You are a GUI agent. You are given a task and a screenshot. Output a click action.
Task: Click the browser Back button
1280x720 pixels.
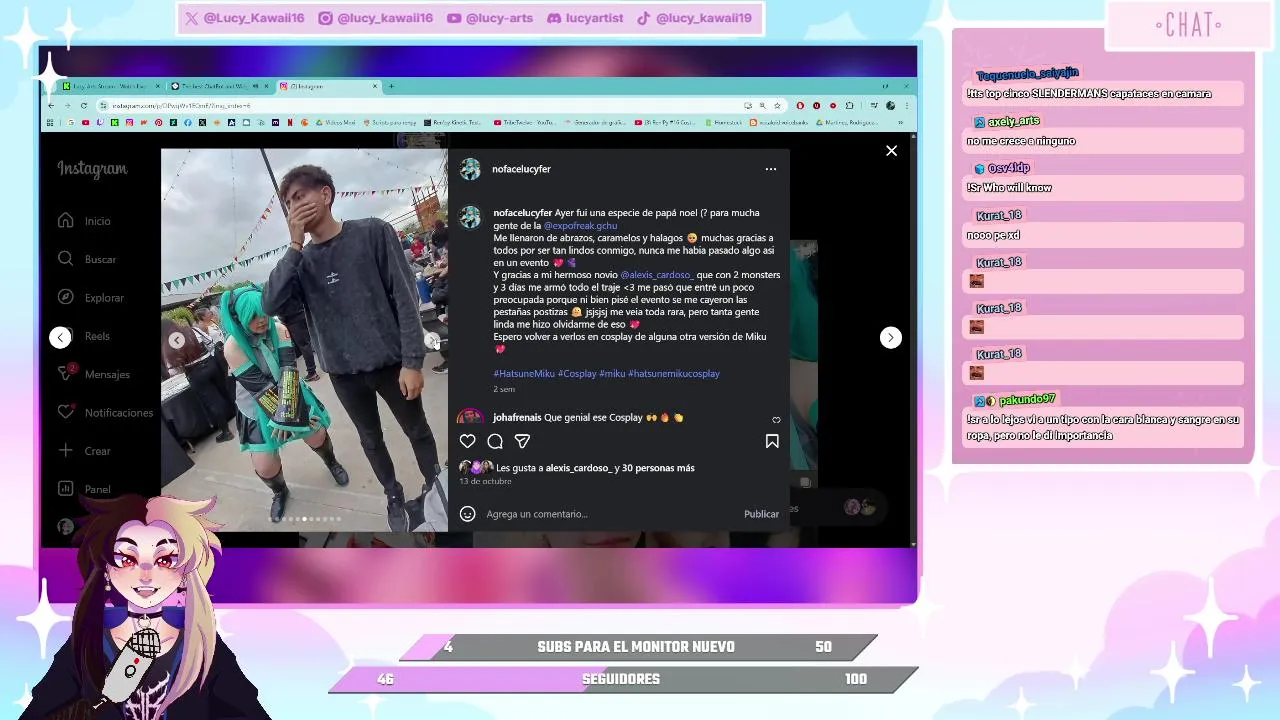[51, 106]
